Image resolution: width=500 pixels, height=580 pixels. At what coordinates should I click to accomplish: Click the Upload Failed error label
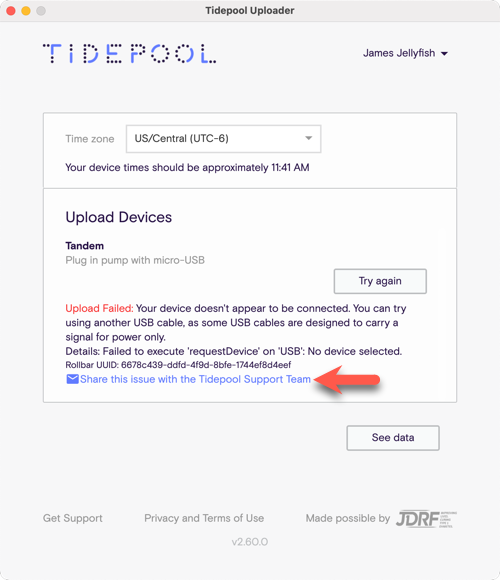99,308
